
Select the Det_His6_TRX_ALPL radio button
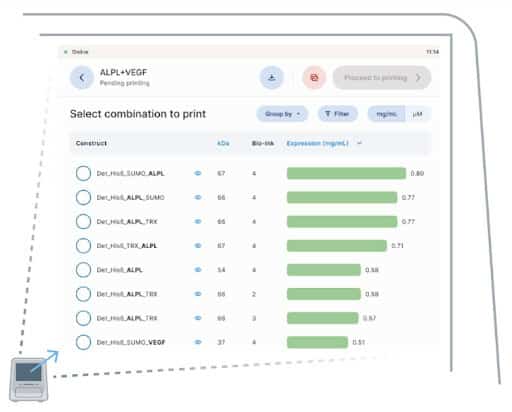click(83, 246)
